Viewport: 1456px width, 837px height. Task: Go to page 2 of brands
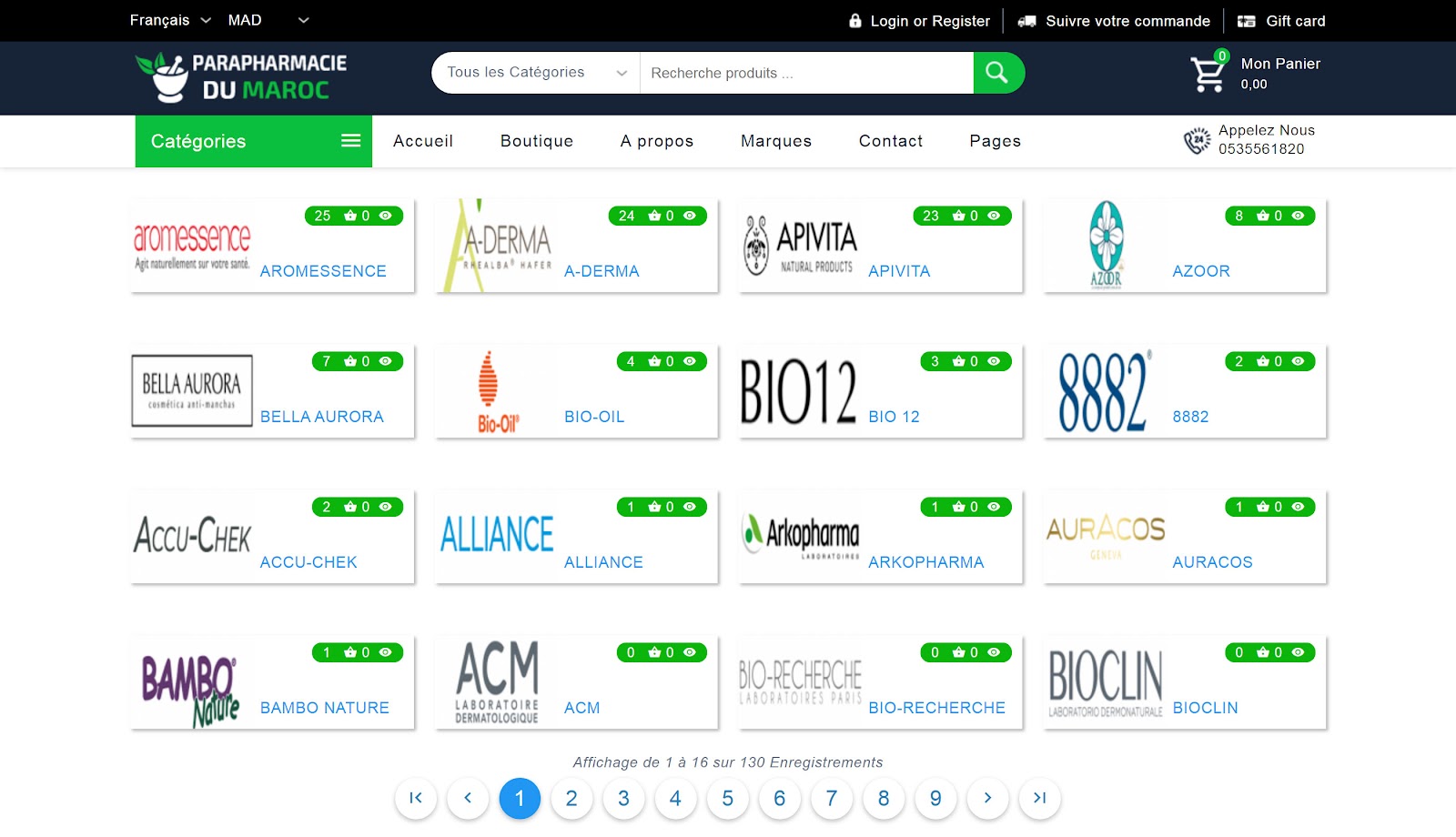(571, 799)
